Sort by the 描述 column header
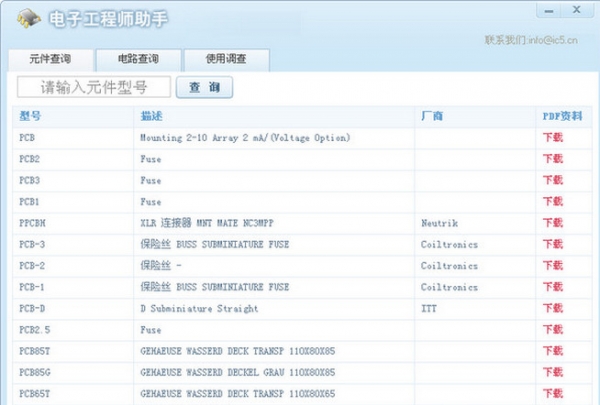The width and height of the screenshot is (600, 405). click(x=152, y=116)
